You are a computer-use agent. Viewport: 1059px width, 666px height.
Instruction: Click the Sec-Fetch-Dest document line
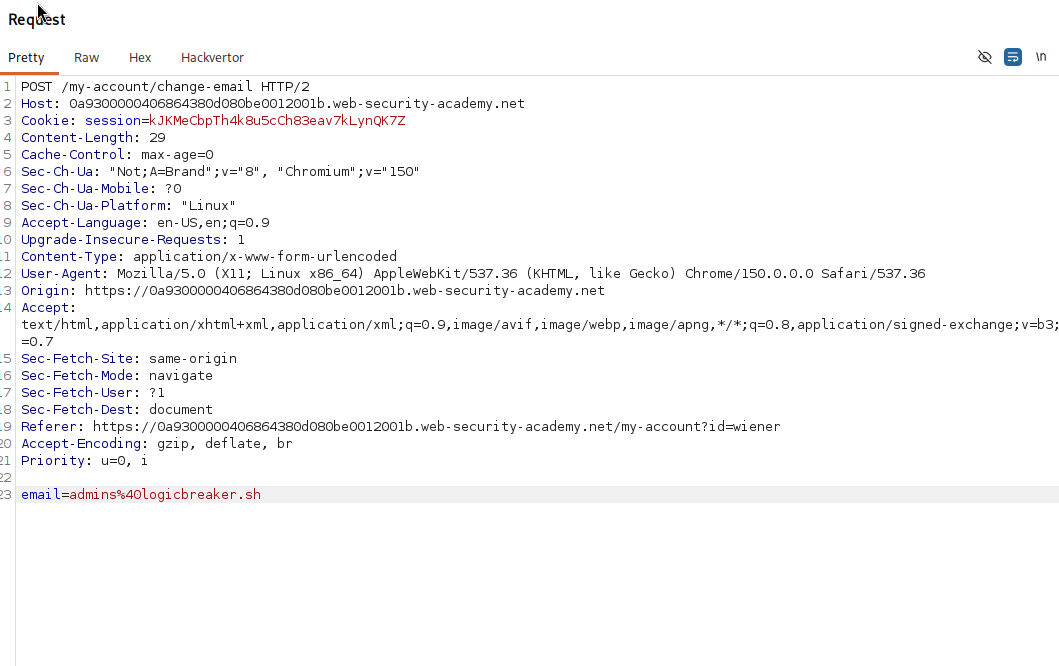point(117,409)
